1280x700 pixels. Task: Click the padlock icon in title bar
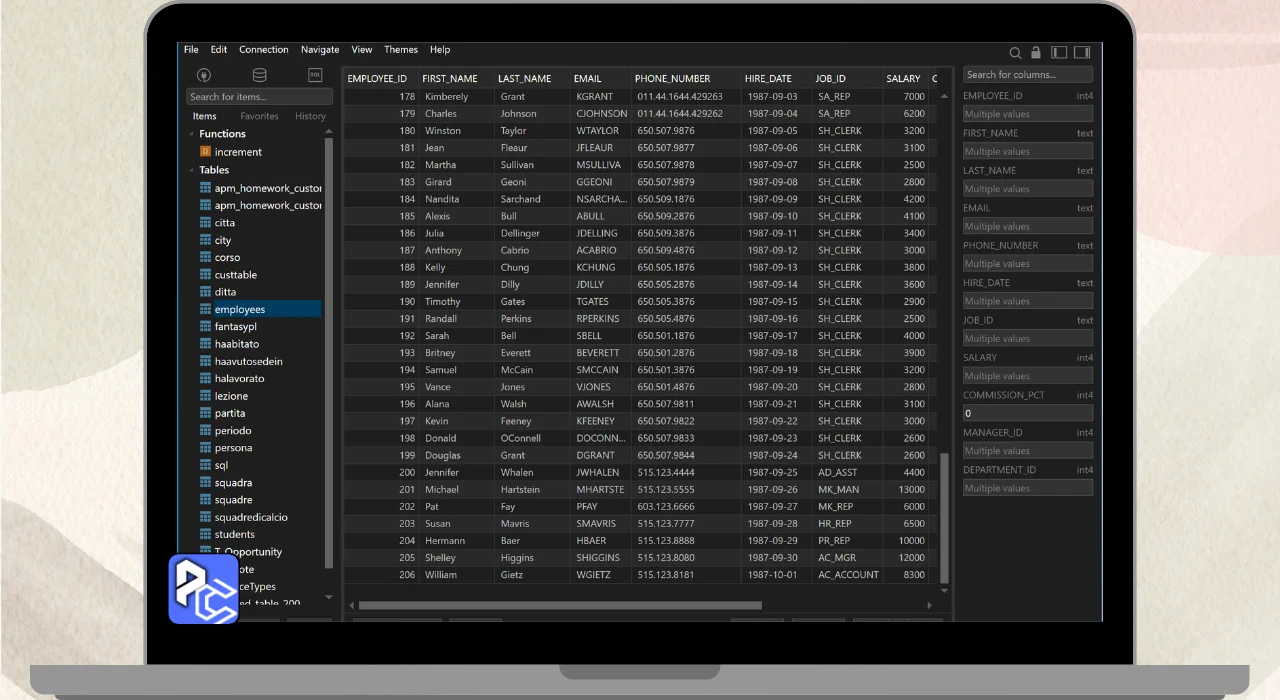coord(1036,52)
